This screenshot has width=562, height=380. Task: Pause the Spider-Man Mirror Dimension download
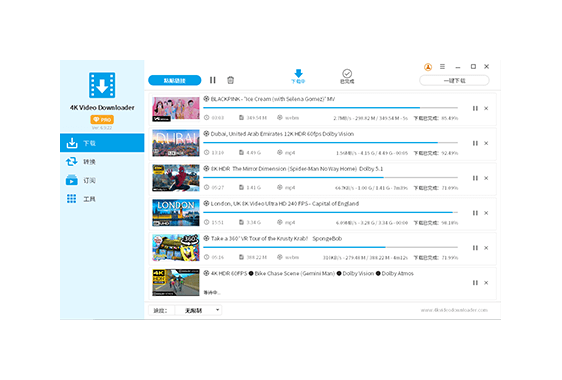tap(475, 178)
